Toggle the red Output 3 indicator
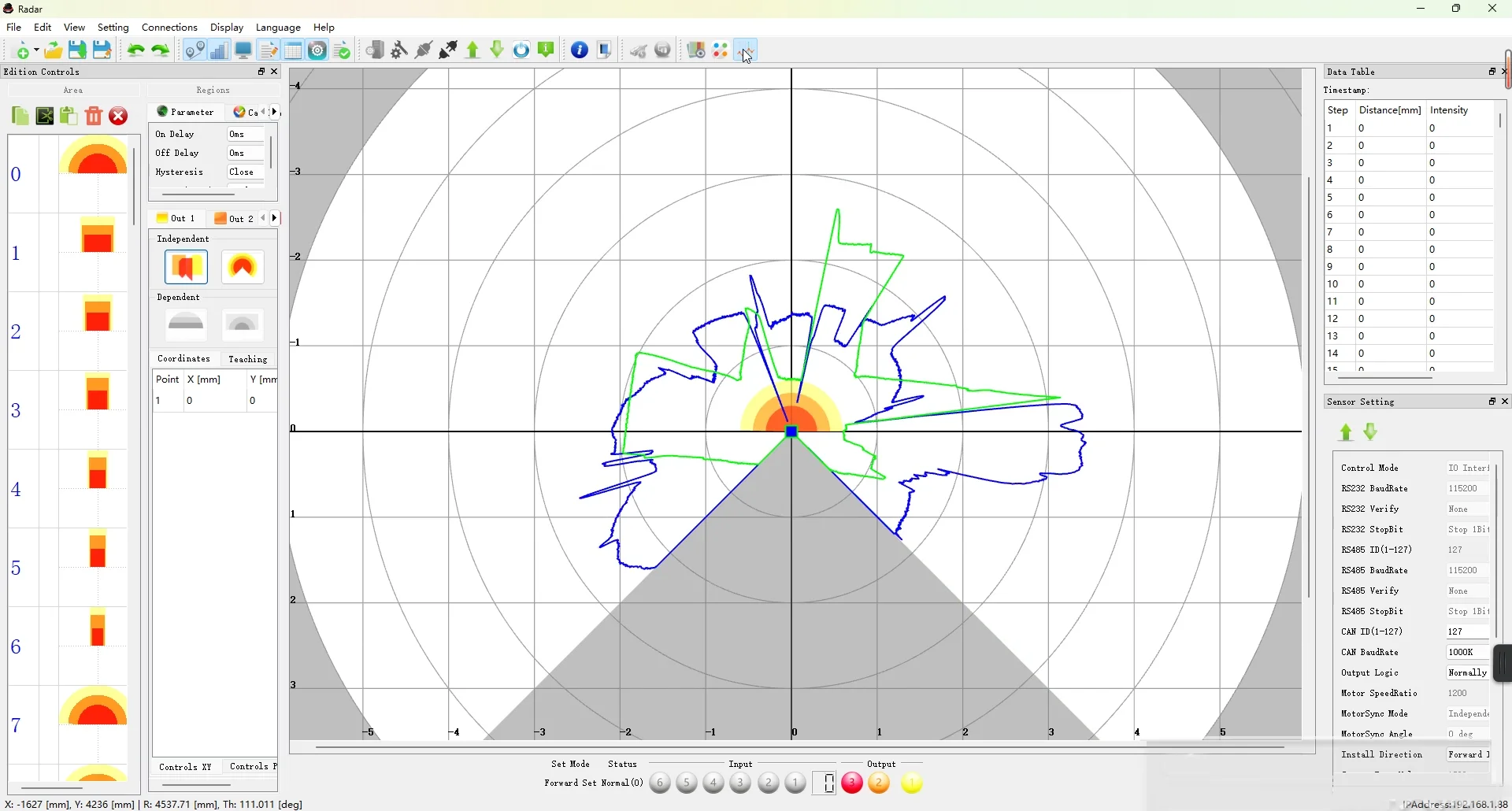 coord(852,783)
